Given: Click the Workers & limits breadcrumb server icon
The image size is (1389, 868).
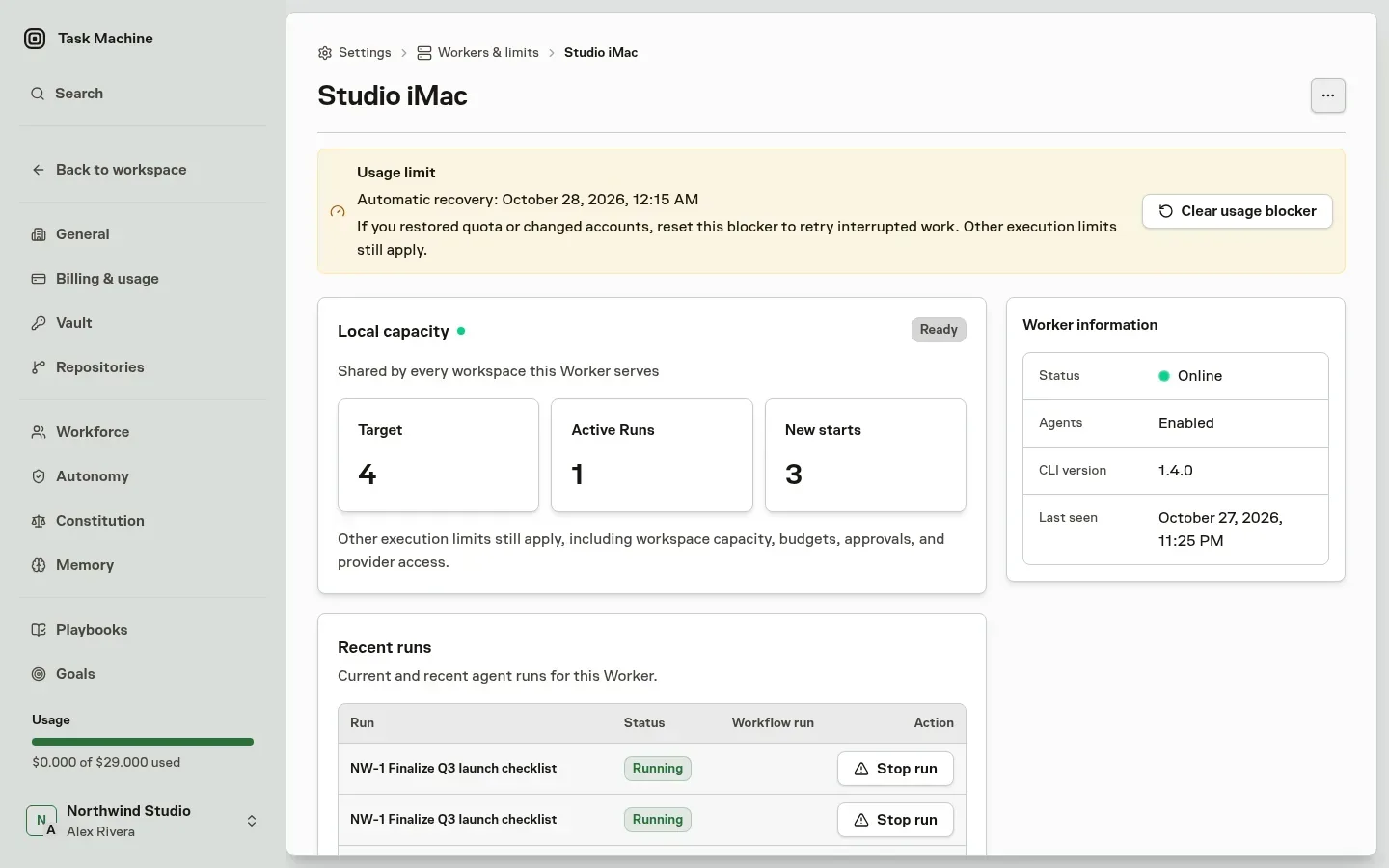Looking at the screenshot, I should click(x=424, y=53).
